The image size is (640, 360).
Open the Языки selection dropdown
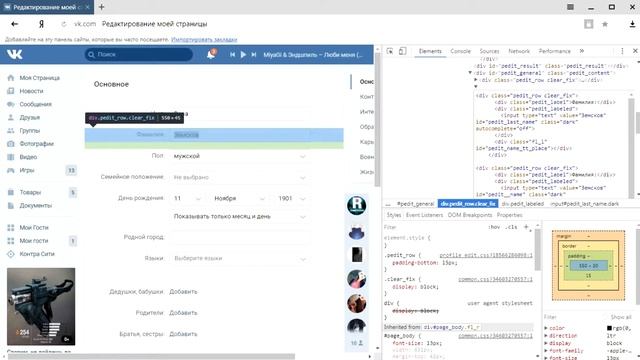pos(239,258)
